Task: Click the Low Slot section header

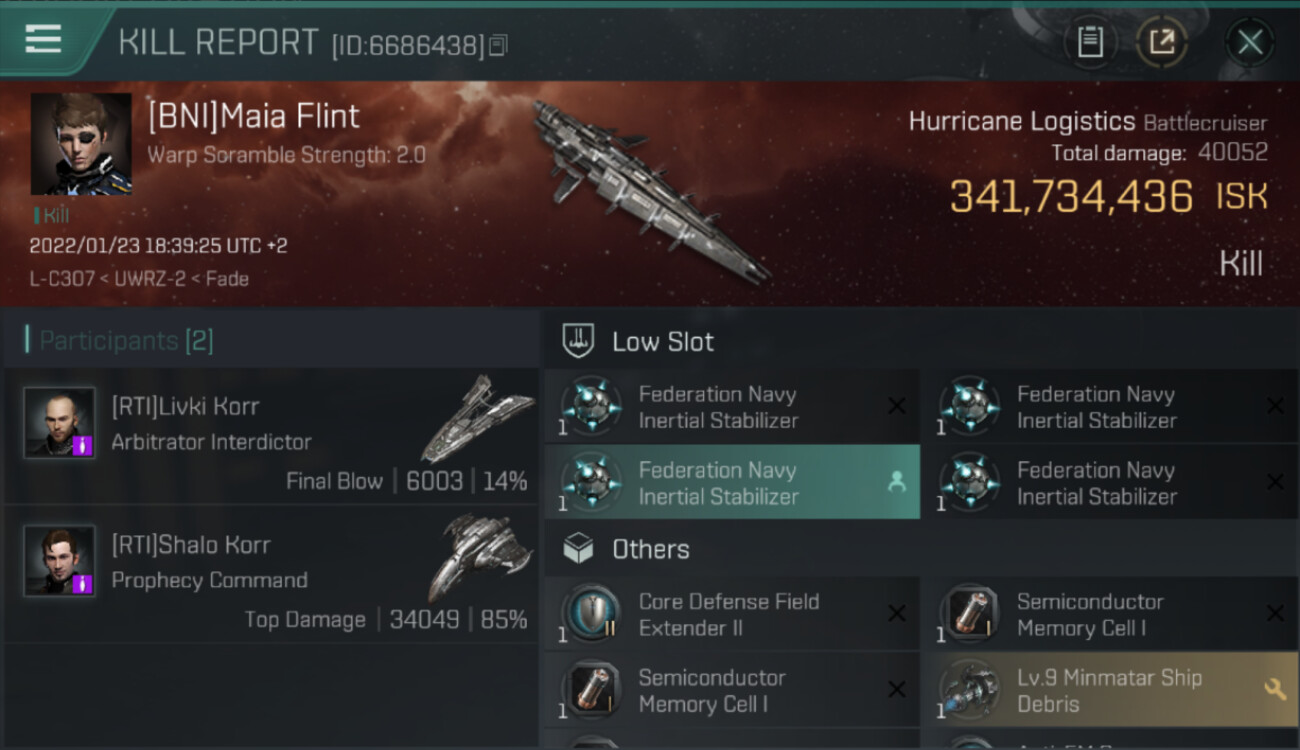Action: point(663,342)
